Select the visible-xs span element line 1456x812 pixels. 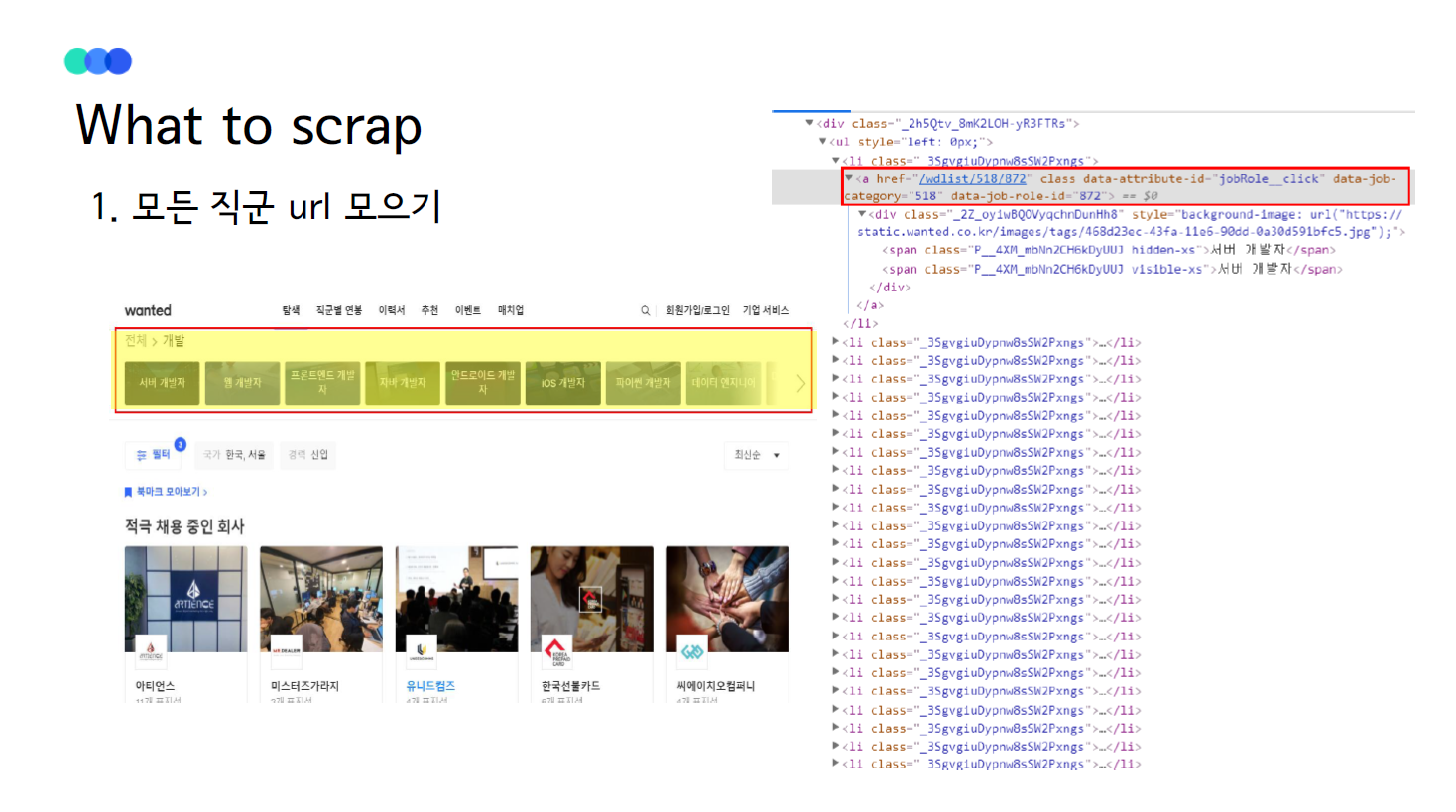[1112, 269]
